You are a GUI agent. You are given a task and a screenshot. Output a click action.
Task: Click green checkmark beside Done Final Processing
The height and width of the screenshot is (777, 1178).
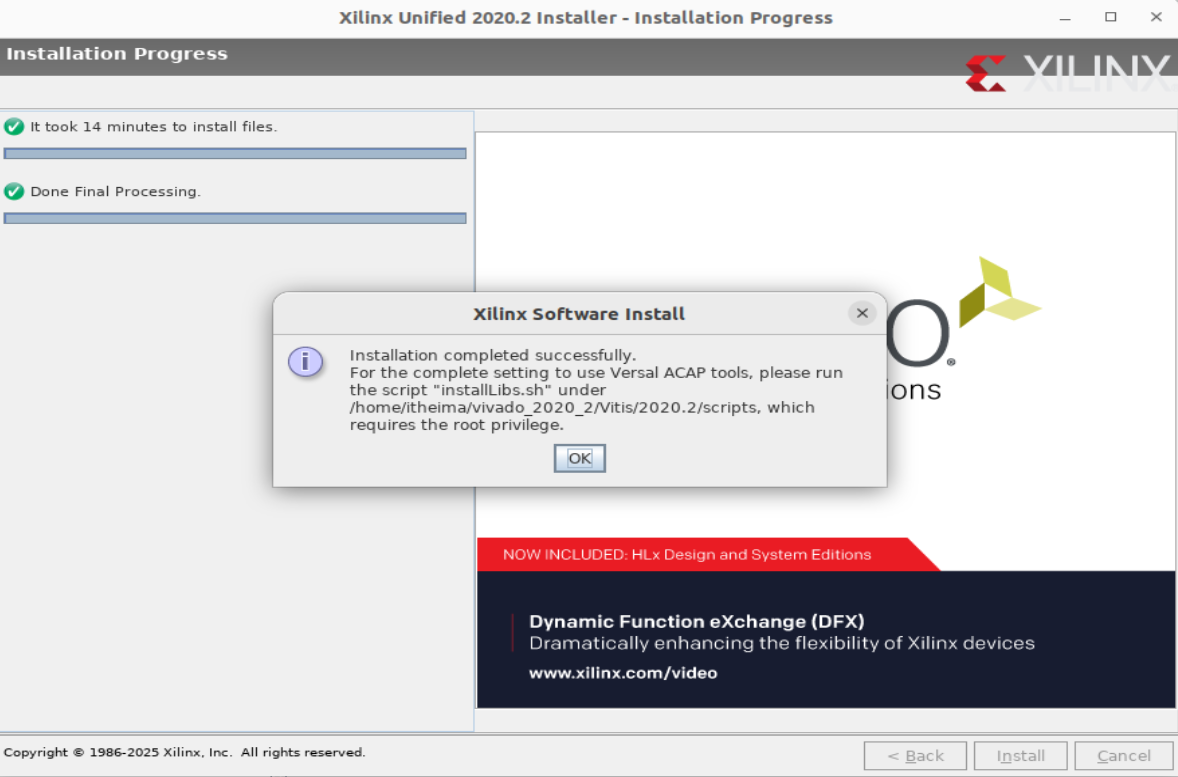(14, 191)
